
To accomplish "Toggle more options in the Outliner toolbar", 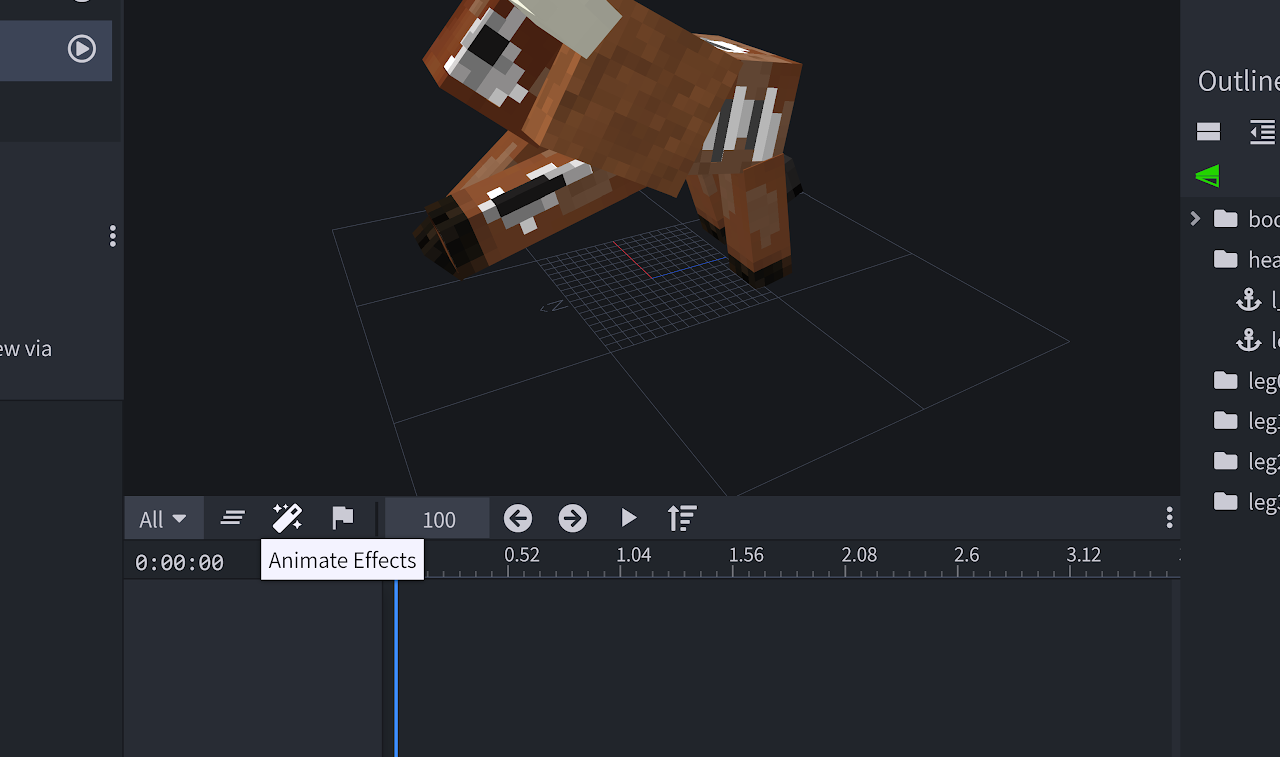I will (1208, 132).
